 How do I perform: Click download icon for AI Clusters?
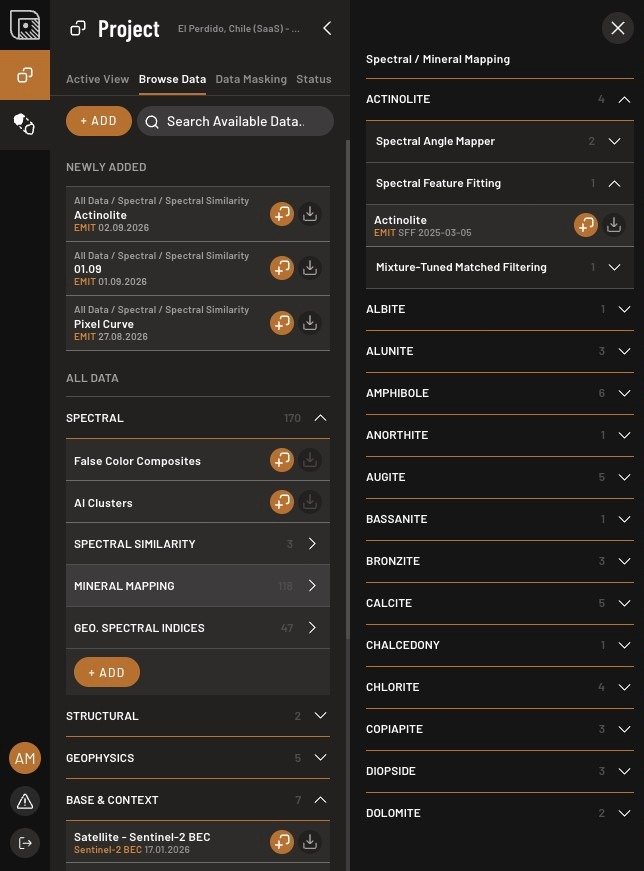tap(310, 502)
